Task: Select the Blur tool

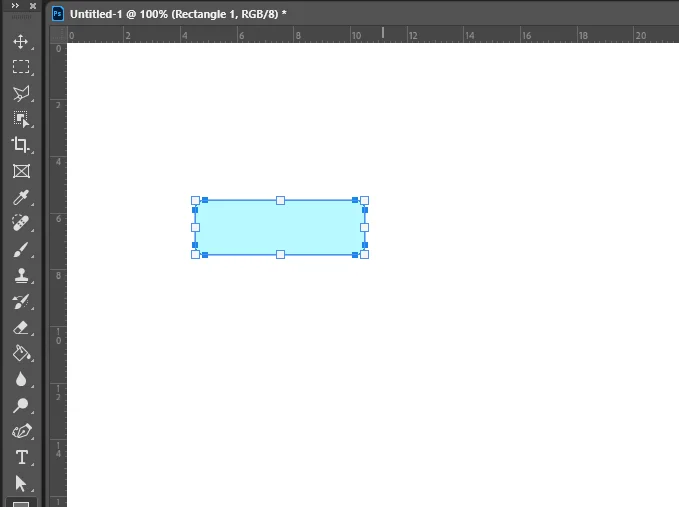Action: click(21, 379)
